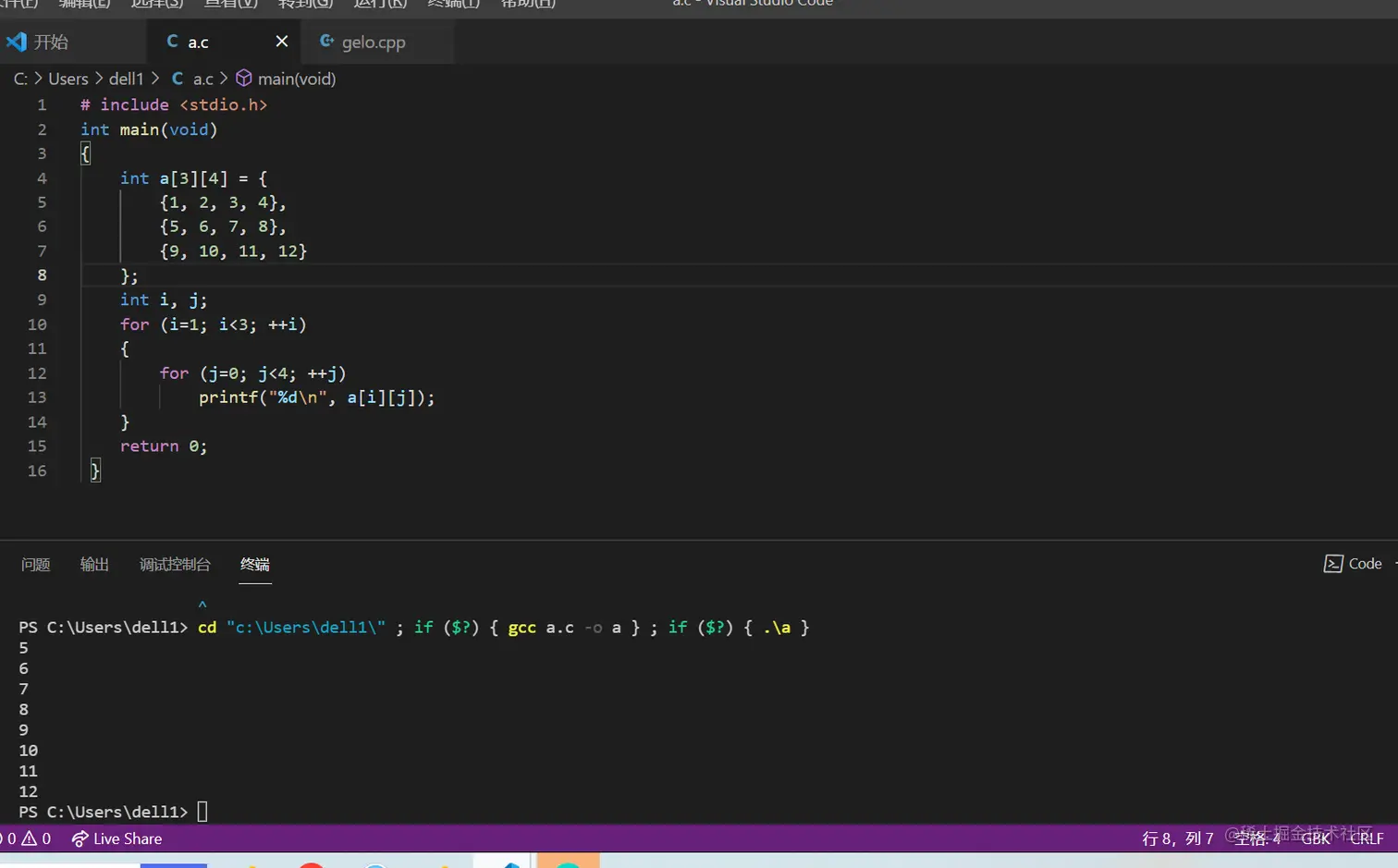This screenshot has width=1398, height=868.
Task: Show the 调试控制台 debug console tab
Action: [x=175, y=564]
